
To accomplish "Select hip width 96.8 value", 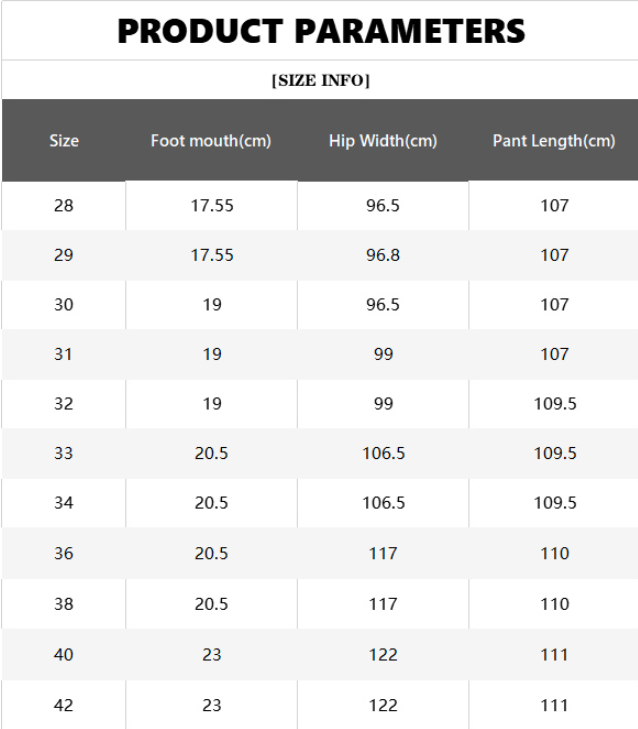I will [x=383, y=255].
